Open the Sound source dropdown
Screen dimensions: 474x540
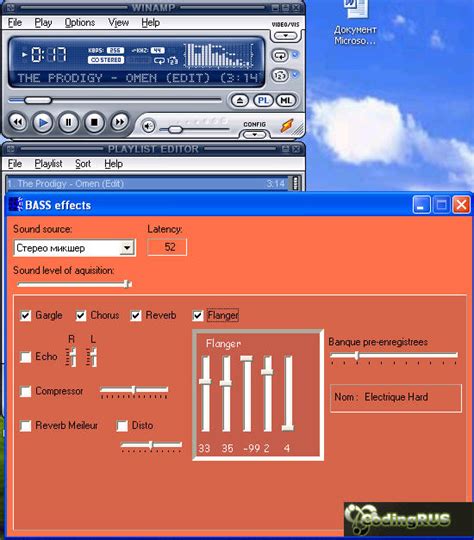point(127,248)
